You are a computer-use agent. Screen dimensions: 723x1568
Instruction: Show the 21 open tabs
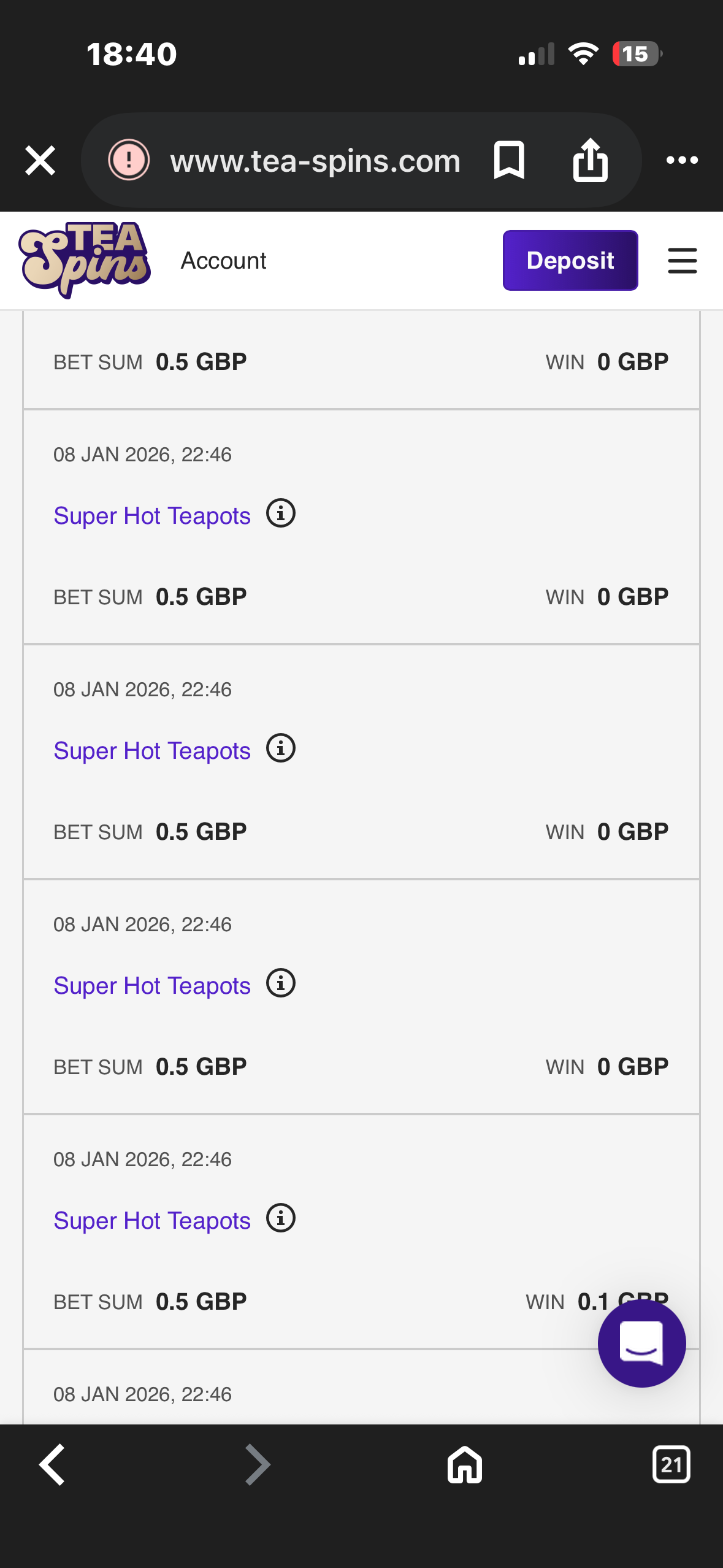coord(671,1464)
